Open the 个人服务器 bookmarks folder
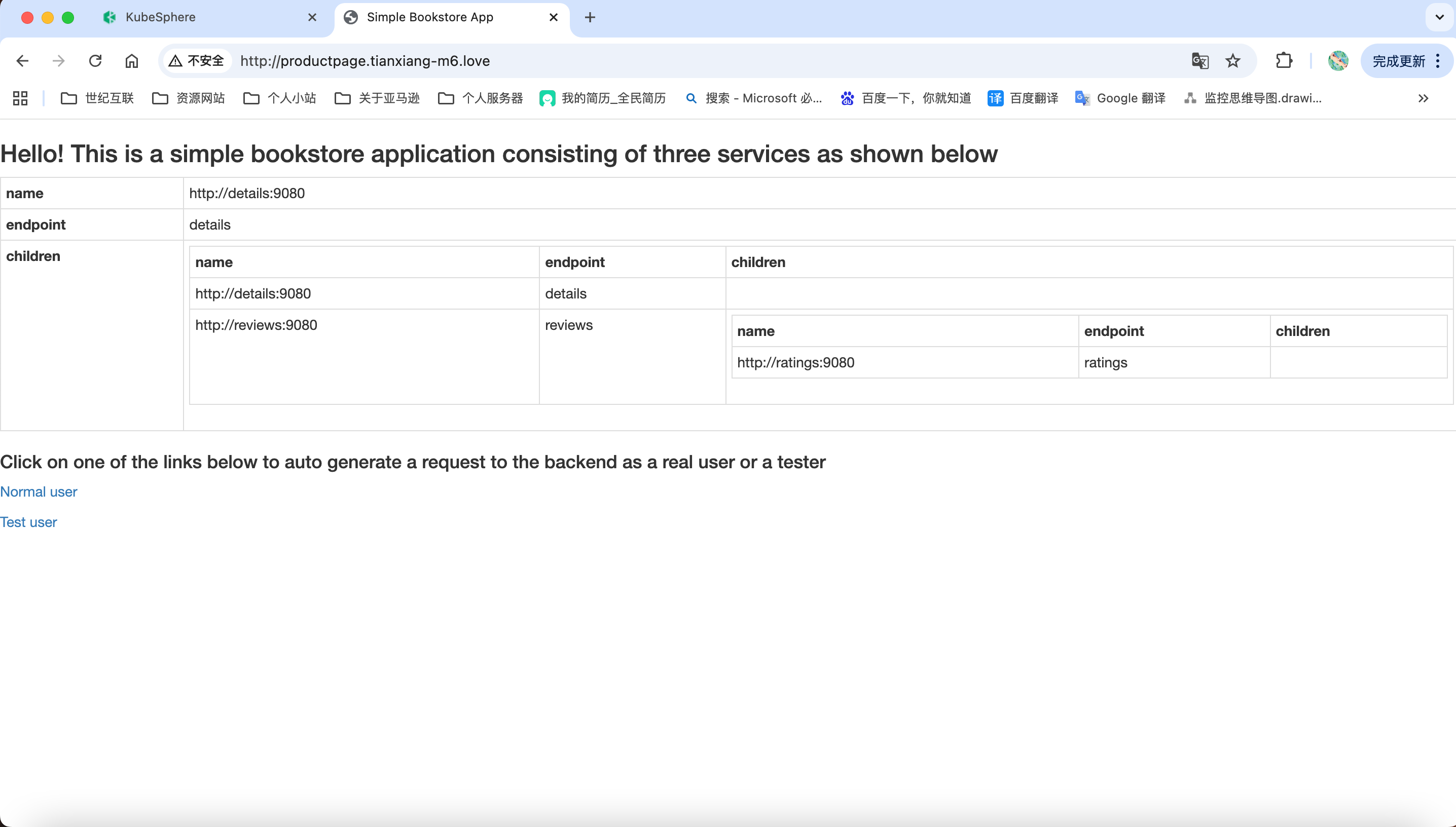1456x827 pixels. [x=480, y=98]
